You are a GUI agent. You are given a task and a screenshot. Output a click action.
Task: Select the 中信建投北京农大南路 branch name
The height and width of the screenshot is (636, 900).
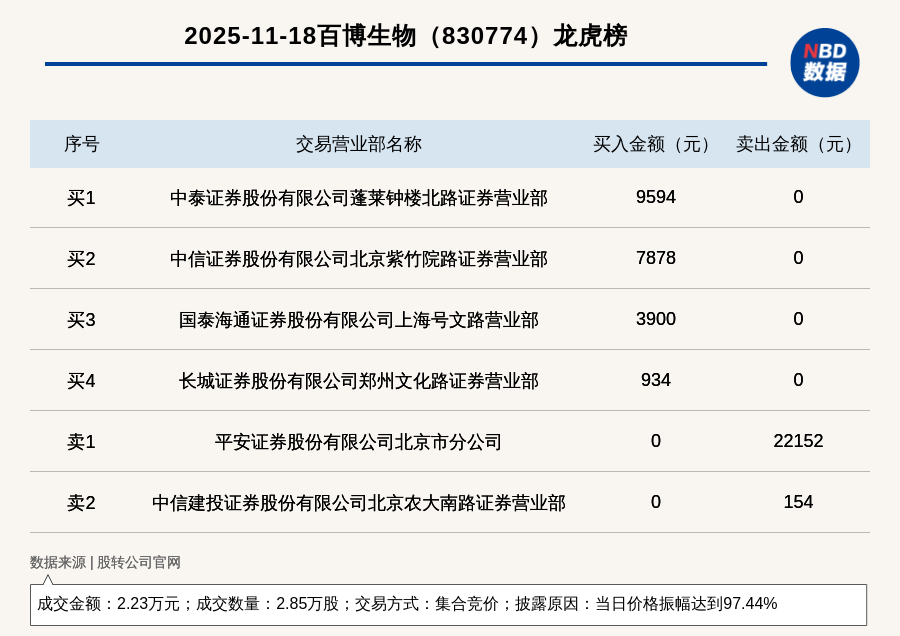tap(358, 503)
